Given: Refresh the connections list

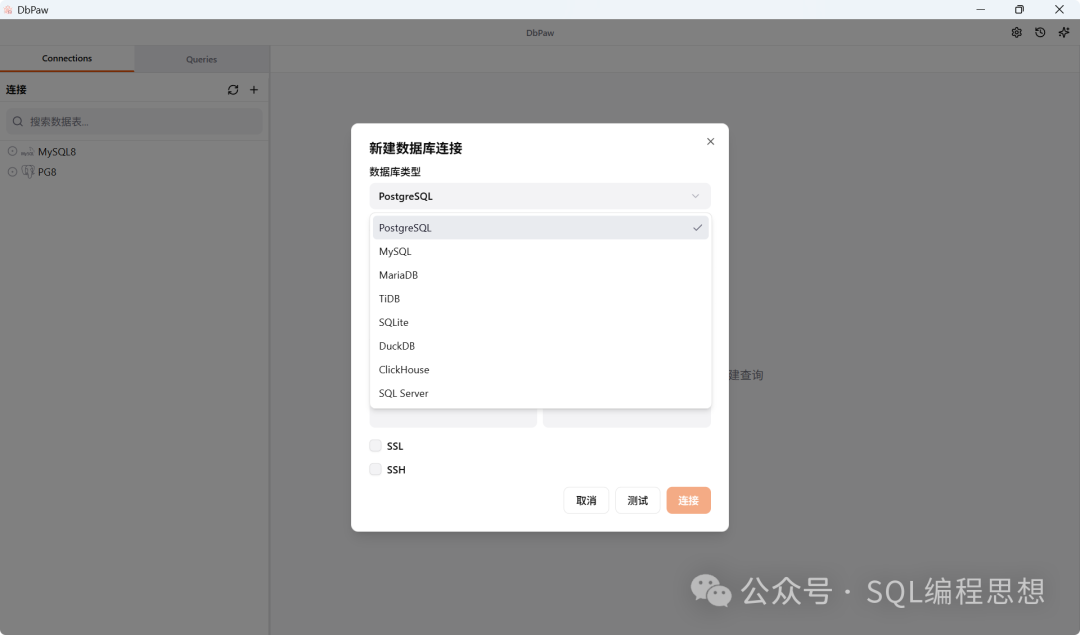Looking at the screenshot, I should [x=232, y=90].
